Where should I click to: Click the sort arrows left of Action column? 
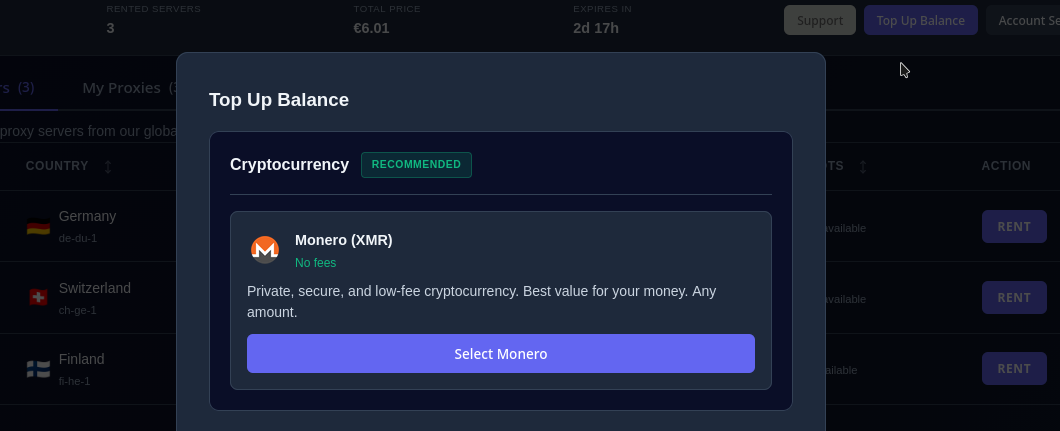(863, 166)
